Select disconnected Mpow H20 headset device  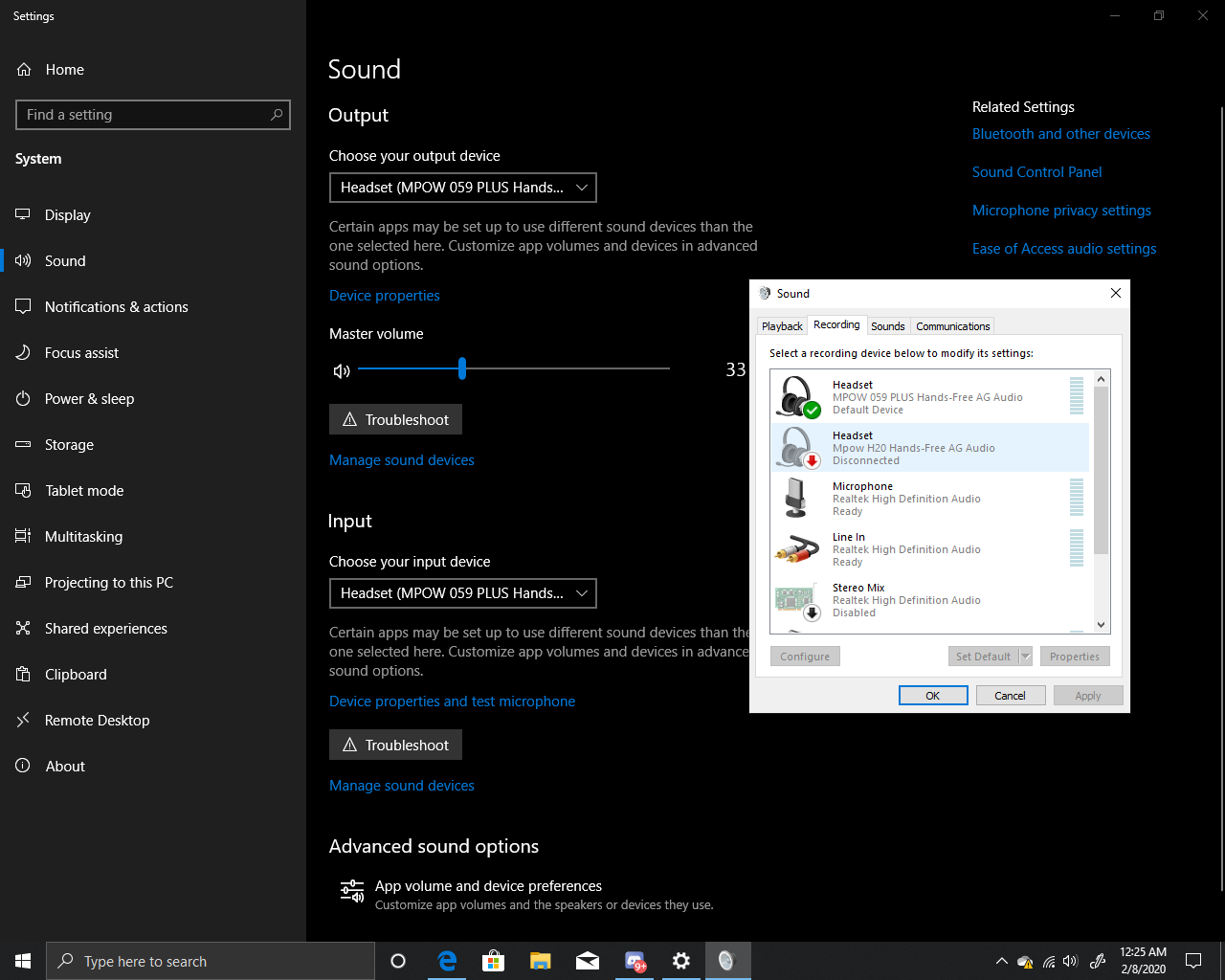point(929,448)
